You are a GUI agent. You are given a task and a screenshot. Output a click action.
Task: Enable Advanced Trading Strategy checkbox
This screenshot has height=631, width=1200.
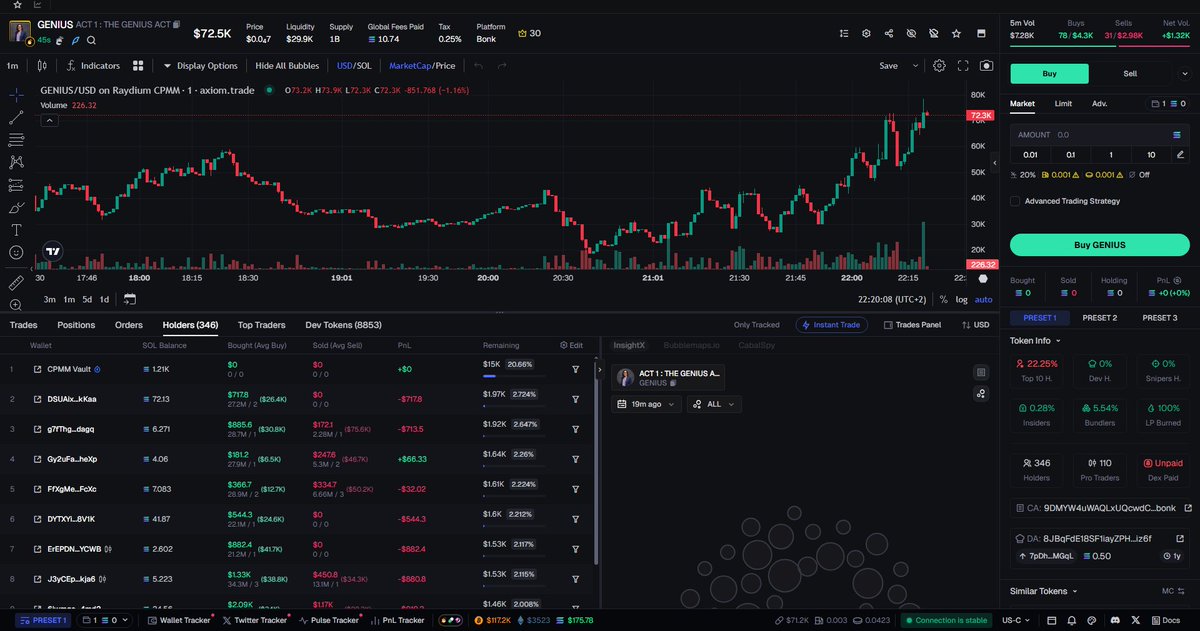pyautogui.click(x=1015, y=201)
